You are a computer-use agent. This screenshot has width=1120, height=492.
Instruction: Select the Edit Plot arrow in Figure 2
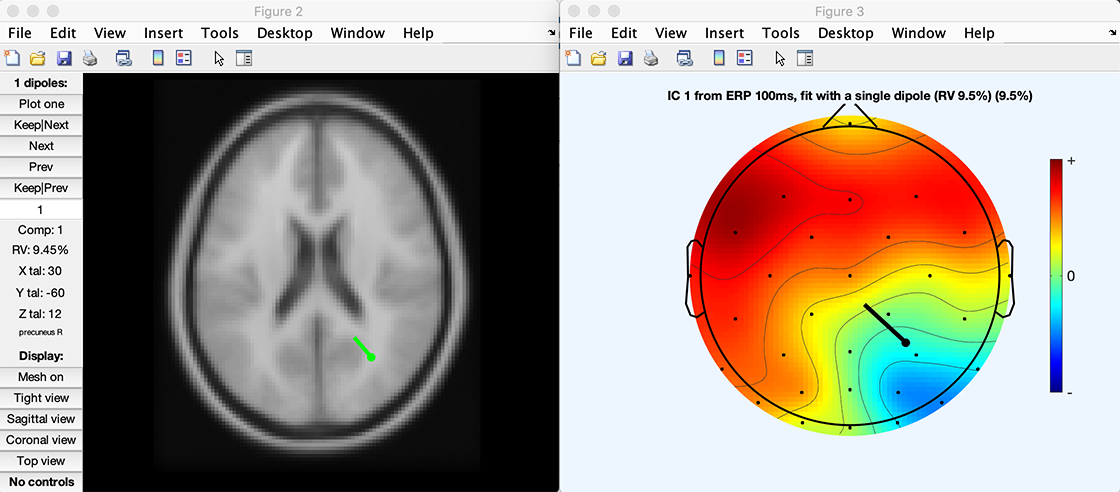(x=219, y=58)
